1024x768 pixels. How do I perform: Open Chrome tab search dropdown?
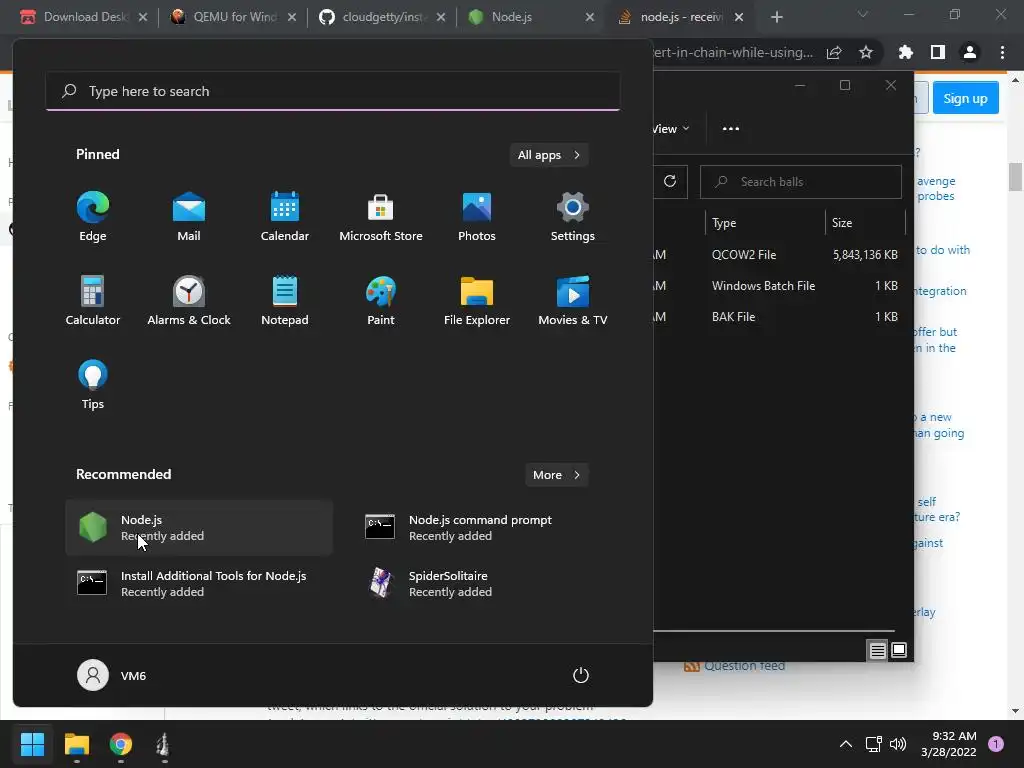tap(863, 14)
